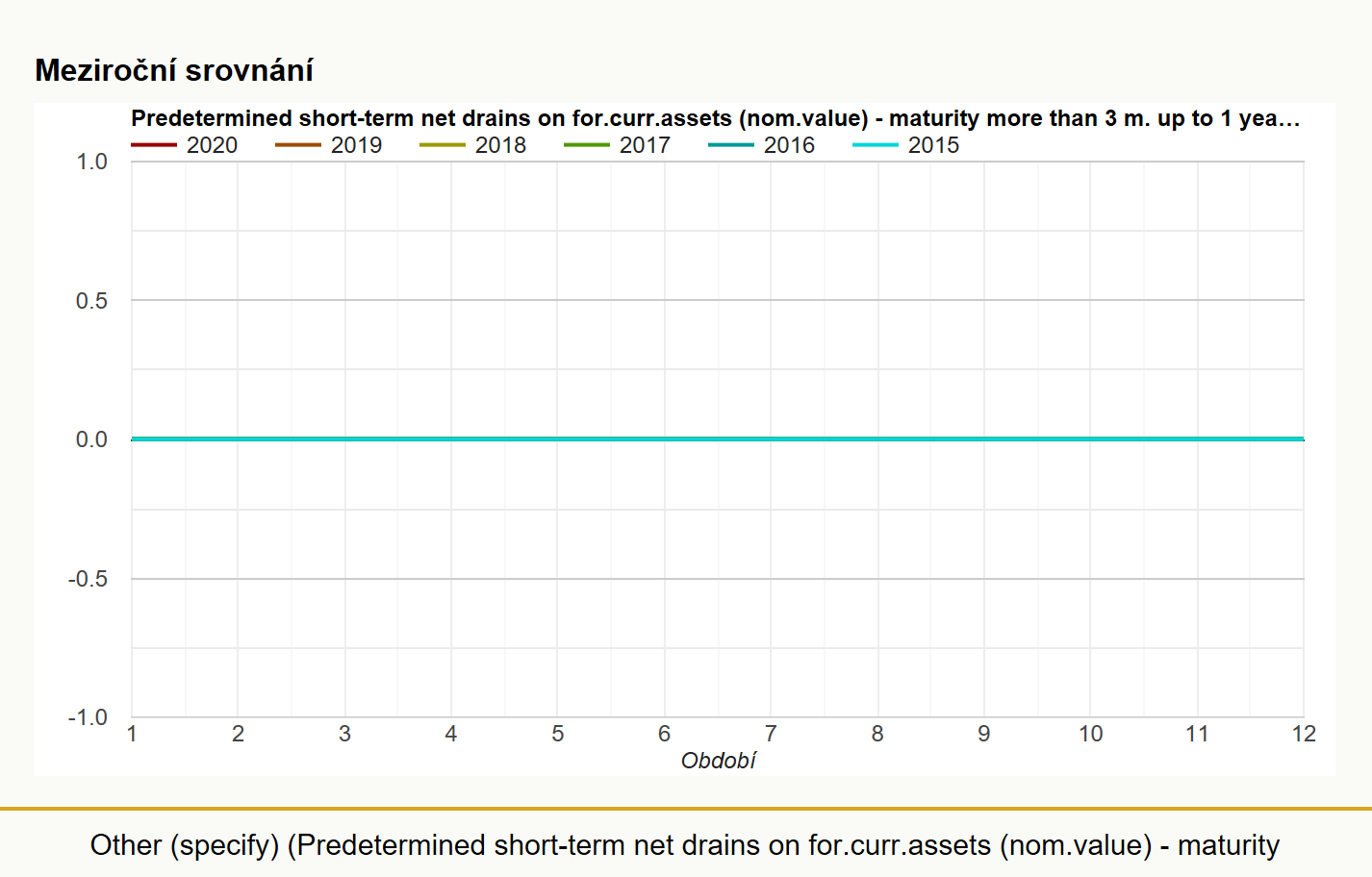This screenshot has width=1372, height=877.
Task: Click the olive 2018 legend line
Action: pos(443,145)
